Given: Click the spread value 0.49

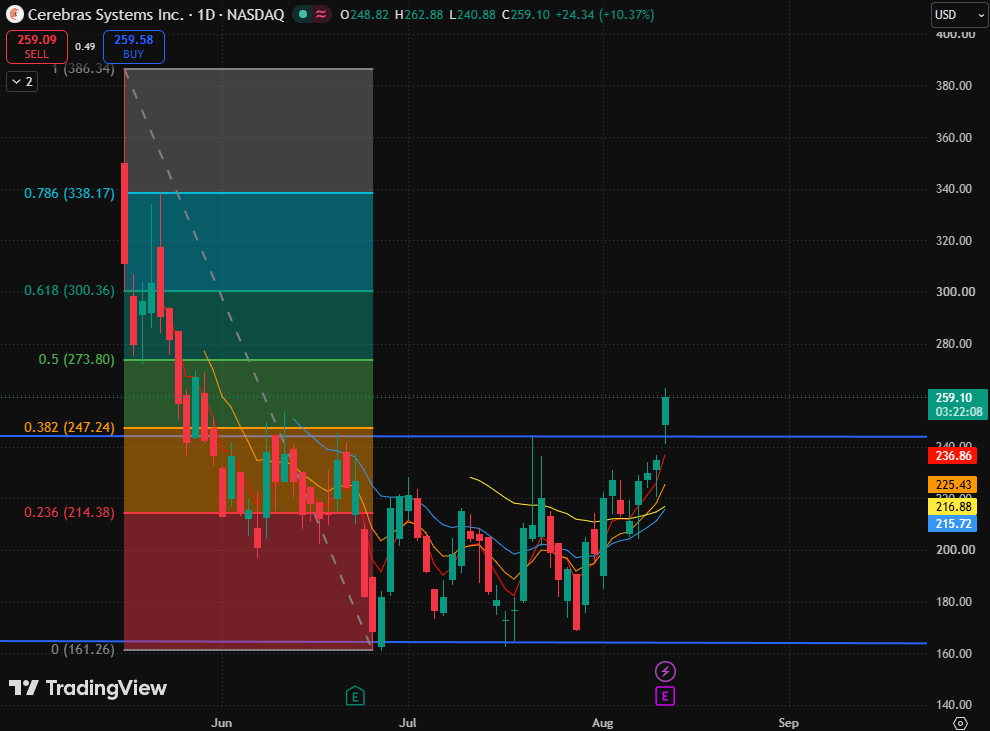Looking at the screenshot, I should click(85, 47).
